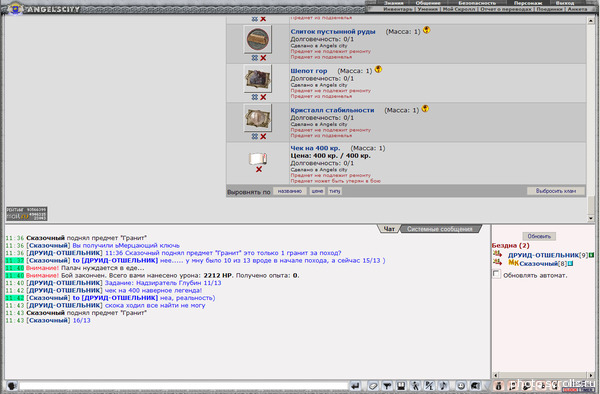Drop the Кристалл стабильности item with red X

263,137
